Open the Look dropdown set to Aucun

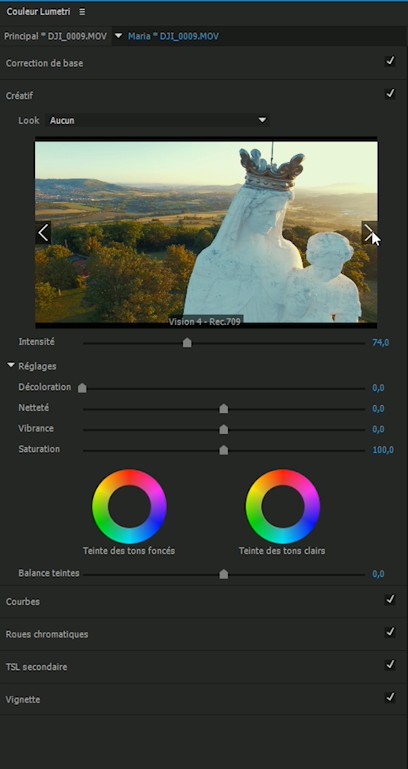click(x=157, y=120)
